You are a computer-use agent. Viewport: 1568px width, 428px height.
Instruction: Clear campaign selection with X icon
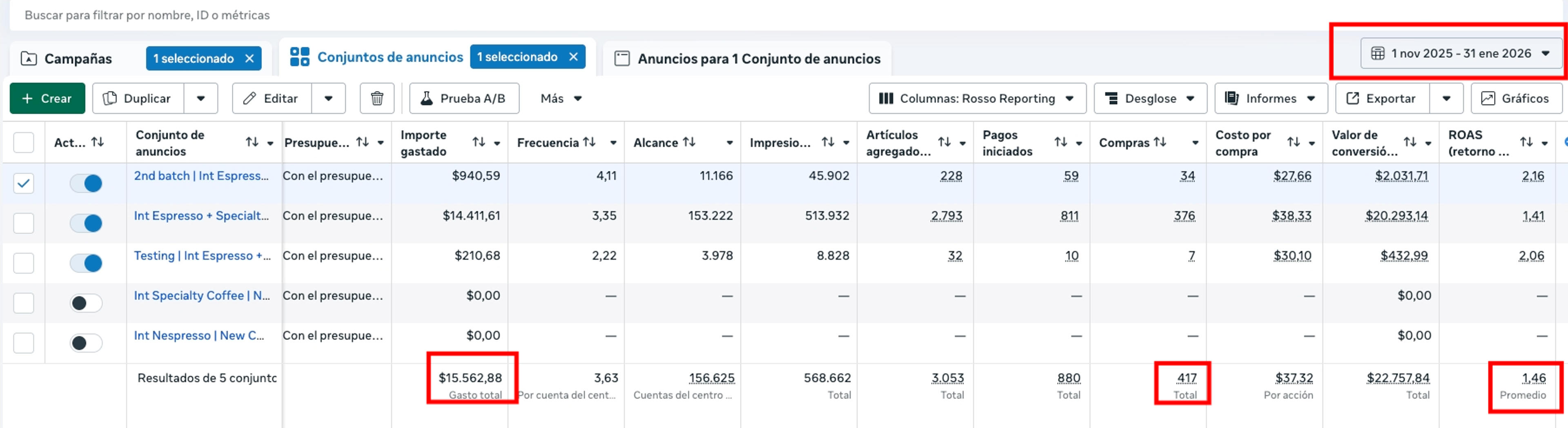tap(249, 58)
